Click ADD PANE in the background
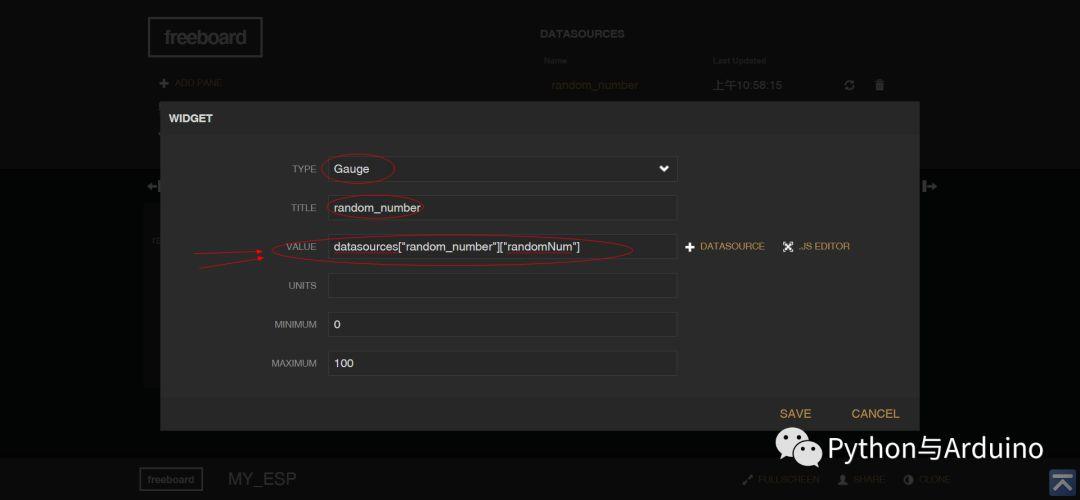This screenshot has width=1080, height=500. tap(191, 83)
